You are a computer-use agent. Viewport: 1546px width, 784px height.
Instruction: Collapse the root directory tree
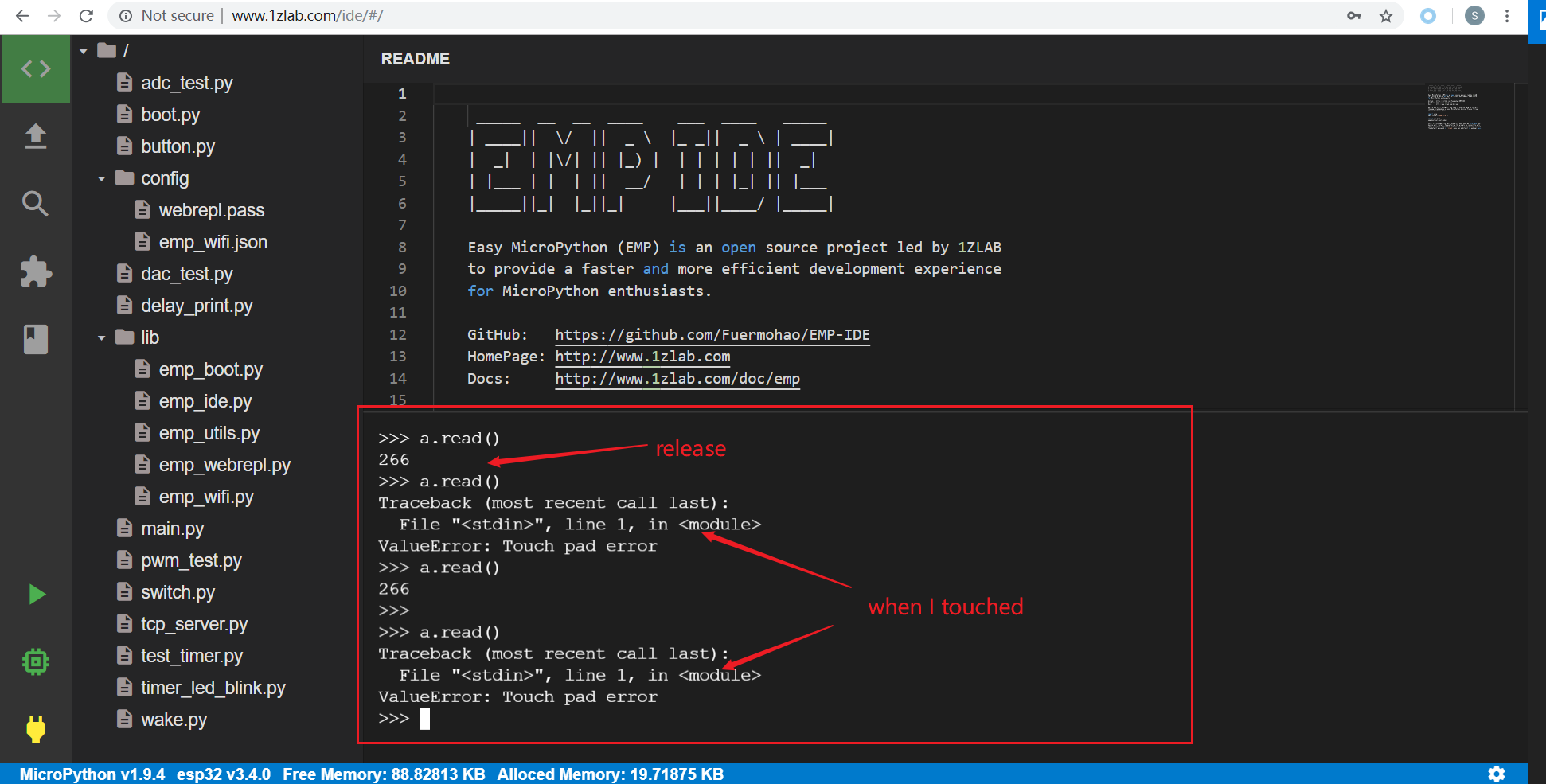pyautogui.click(x=83, y=49)
